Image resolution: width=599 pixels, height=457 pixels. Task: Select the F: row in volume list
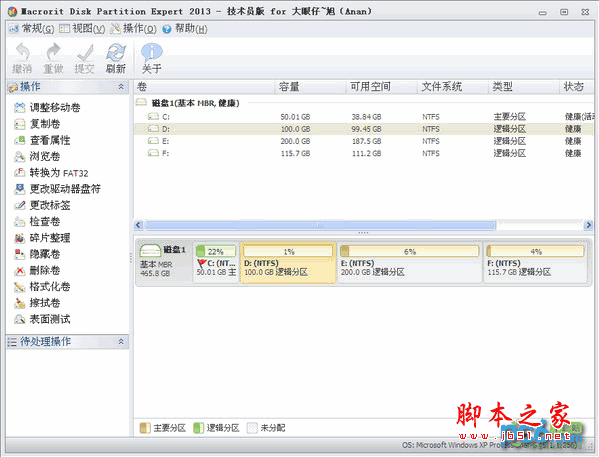[364, 153]
